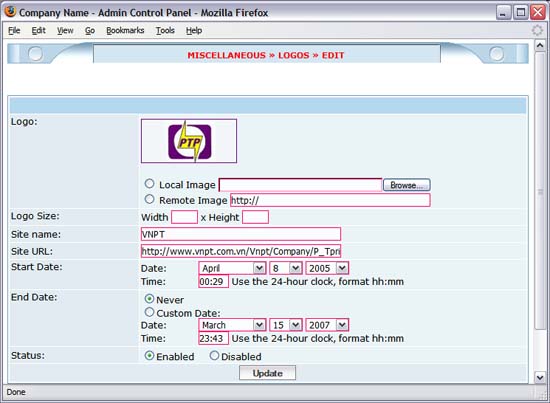Click the scrollbar up arrow
The width and height of the screenshot is (550, 403).
pyautogui.click(x=540, y=45)
